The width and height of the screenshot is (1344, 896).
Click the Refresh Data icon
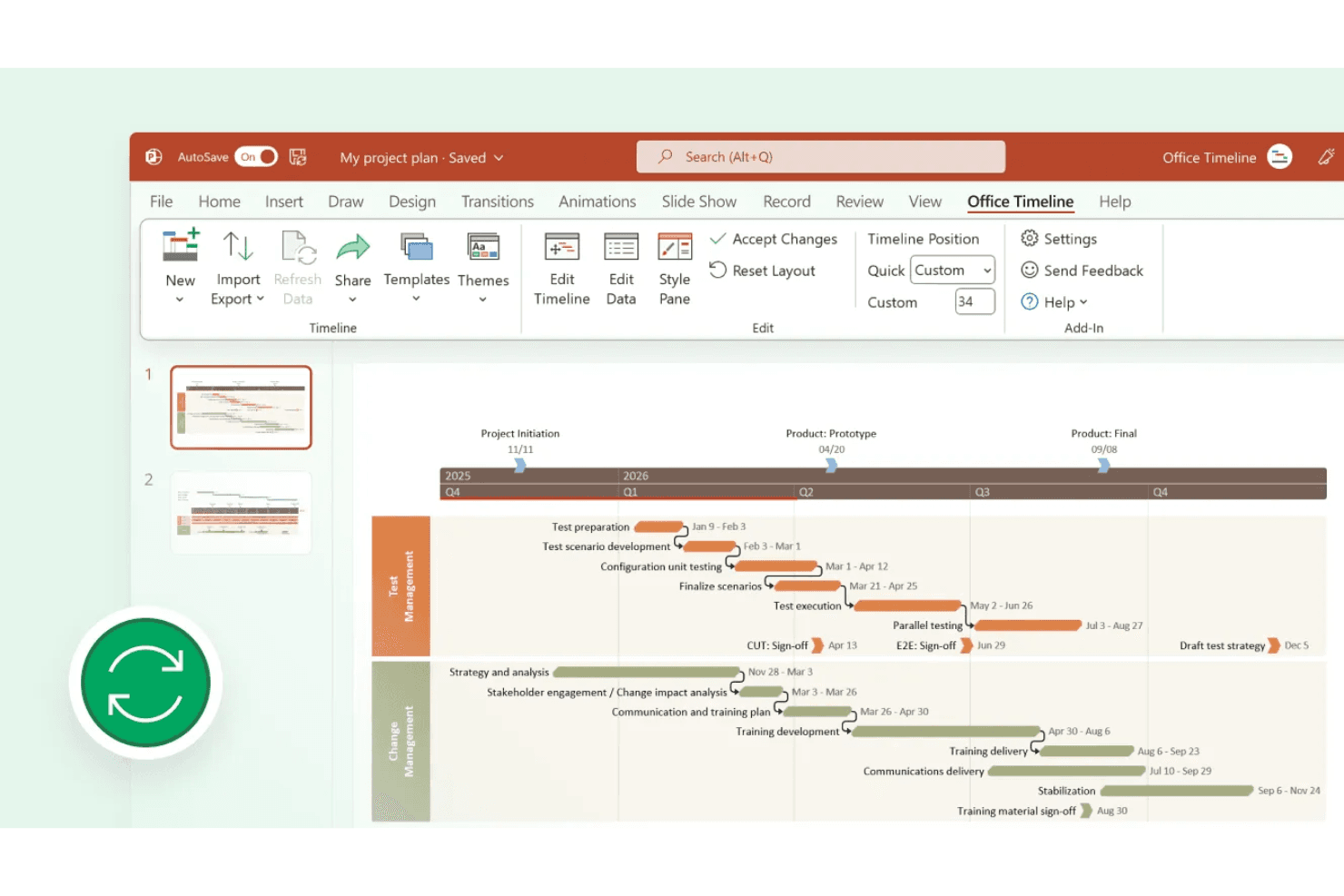pyautogui.click(x=298, y=247)
